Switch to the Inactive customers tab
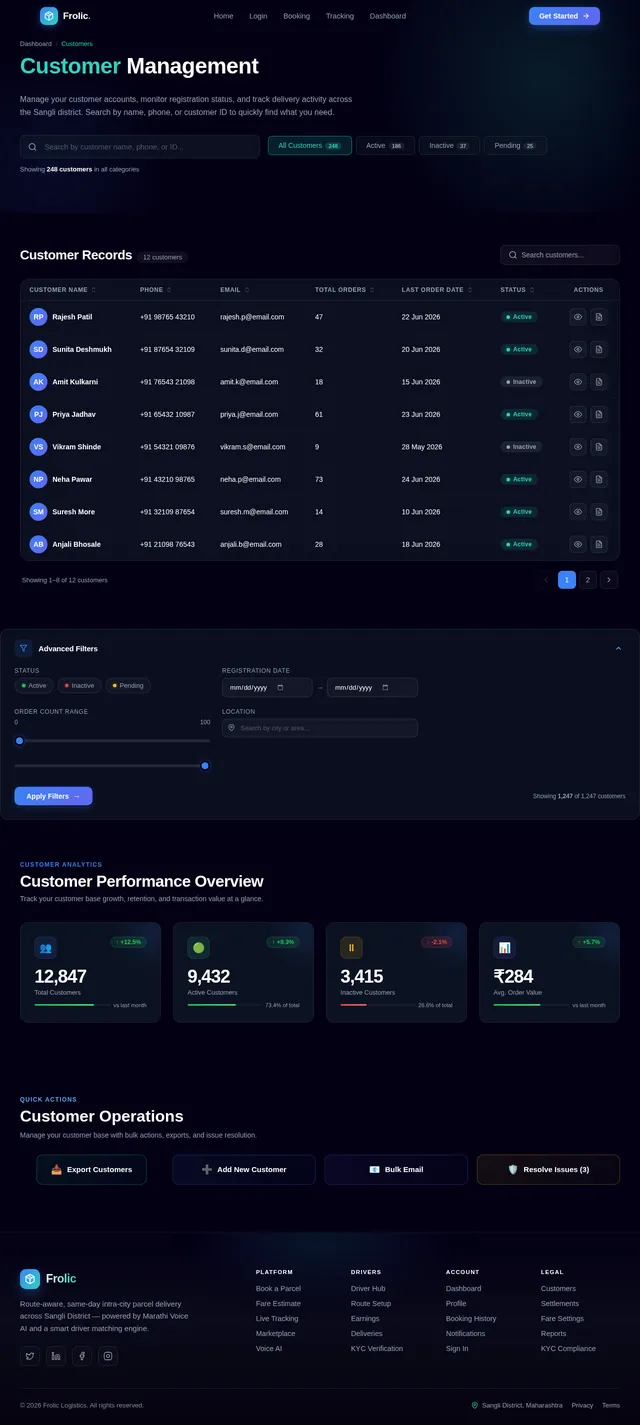Image resolution: width=640 pixels, height=1425 pixels. pyautogui.click(x=449, y=146)
